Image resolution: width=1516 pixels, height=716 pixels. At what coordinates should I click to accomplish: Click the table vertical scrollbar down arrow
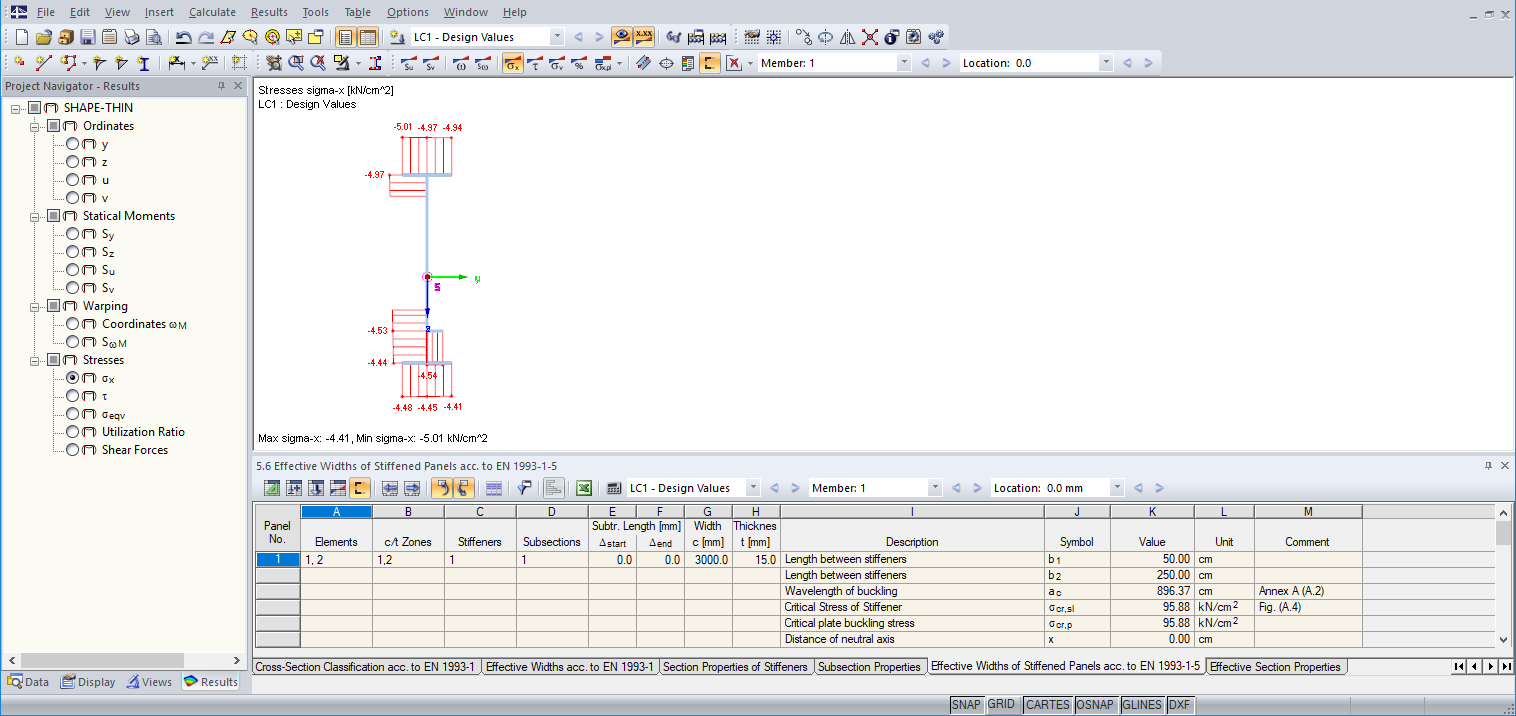[1503, 640]
